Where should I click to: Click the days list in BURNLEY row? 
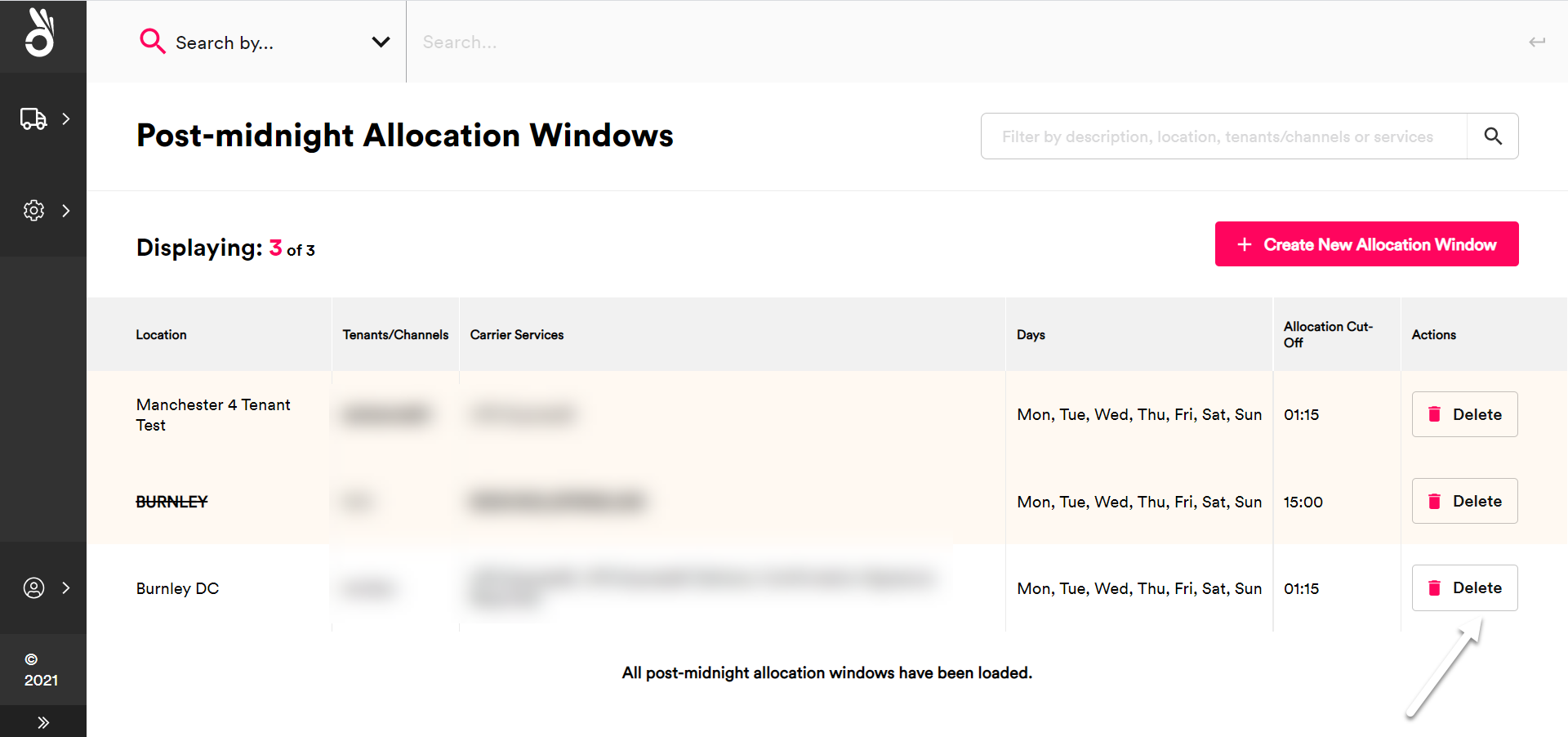tap(1139, 502)
